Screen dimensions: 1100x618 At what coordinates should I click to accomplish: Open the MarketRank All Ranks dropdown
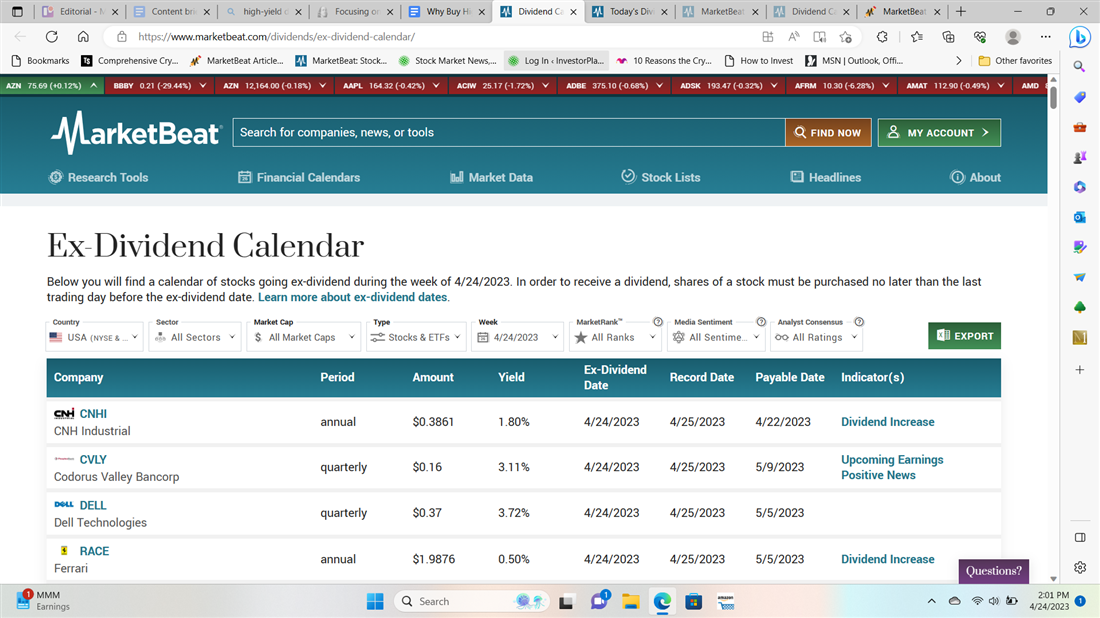point(615,337)
